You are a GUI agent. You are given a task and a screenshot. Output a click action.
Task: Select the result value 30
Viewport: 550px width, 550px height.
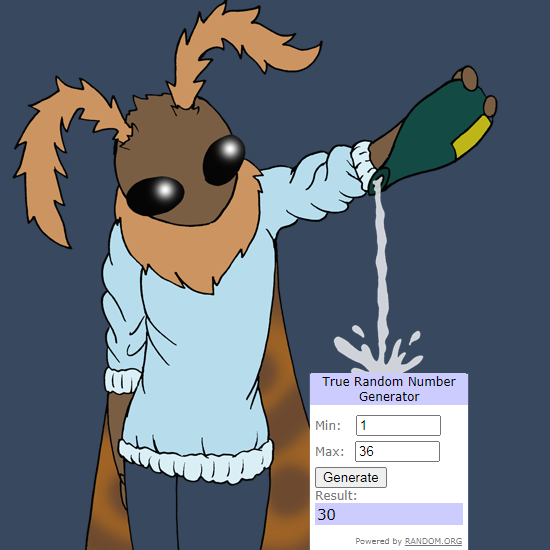pyautogui.click(x=326, y=515)
